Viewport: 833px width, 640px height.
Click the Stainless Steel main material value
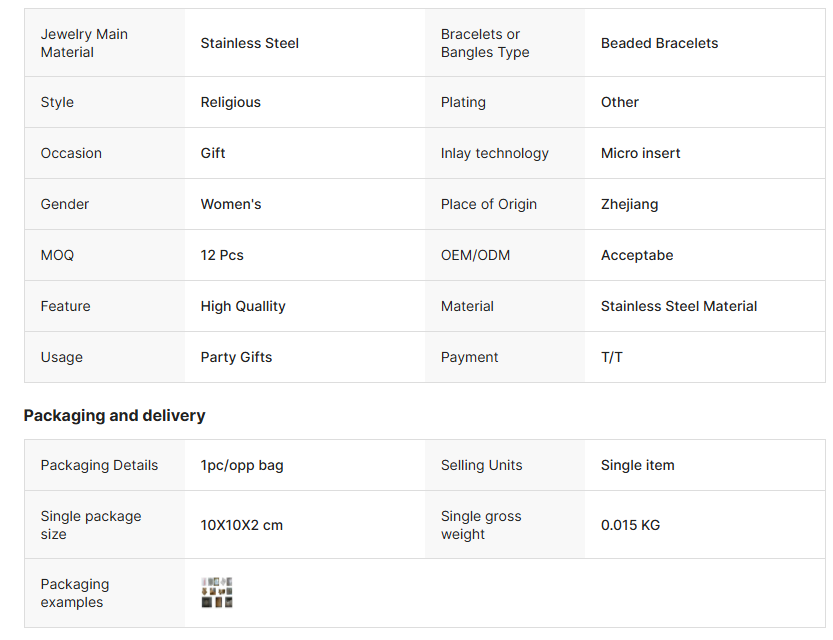(x=249, y=43)
